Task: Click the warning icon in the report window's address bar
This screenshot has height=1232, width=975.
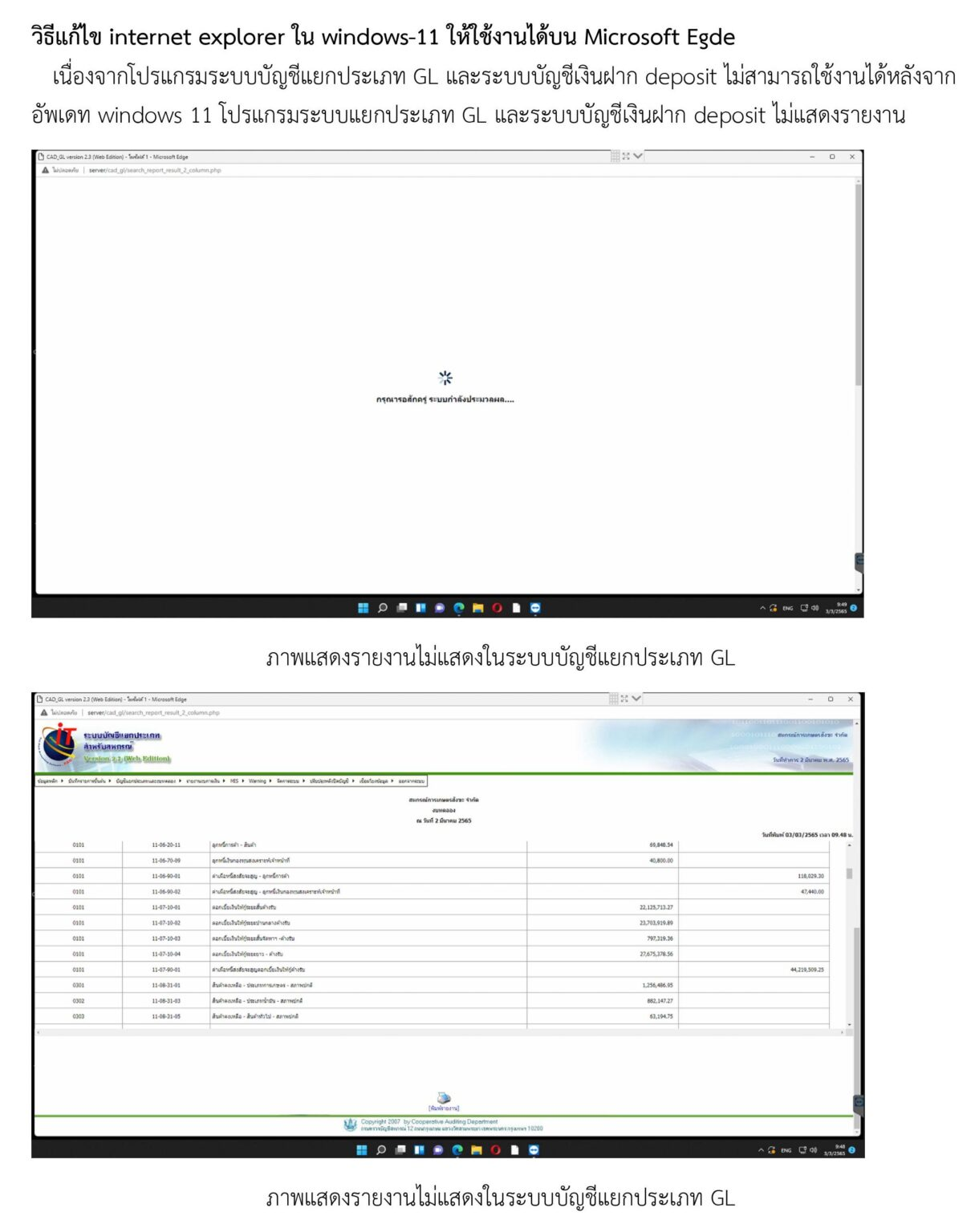Action: click(x=43, y=711)
